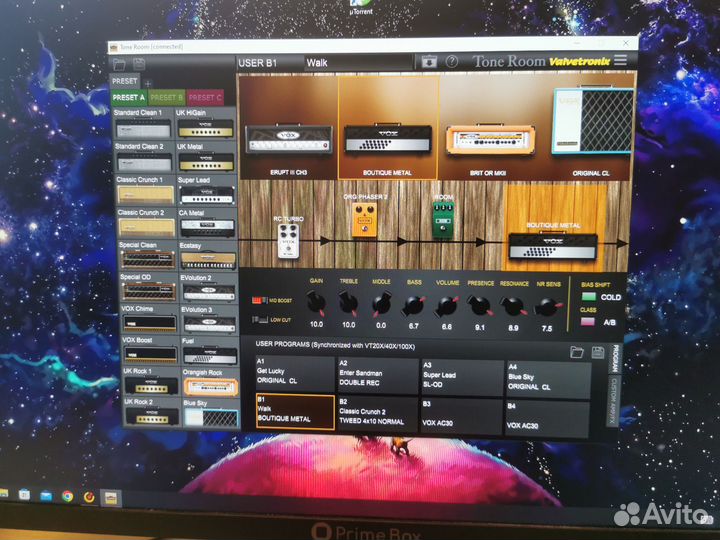Select green Room reverb pedal

tap(443, 220)
